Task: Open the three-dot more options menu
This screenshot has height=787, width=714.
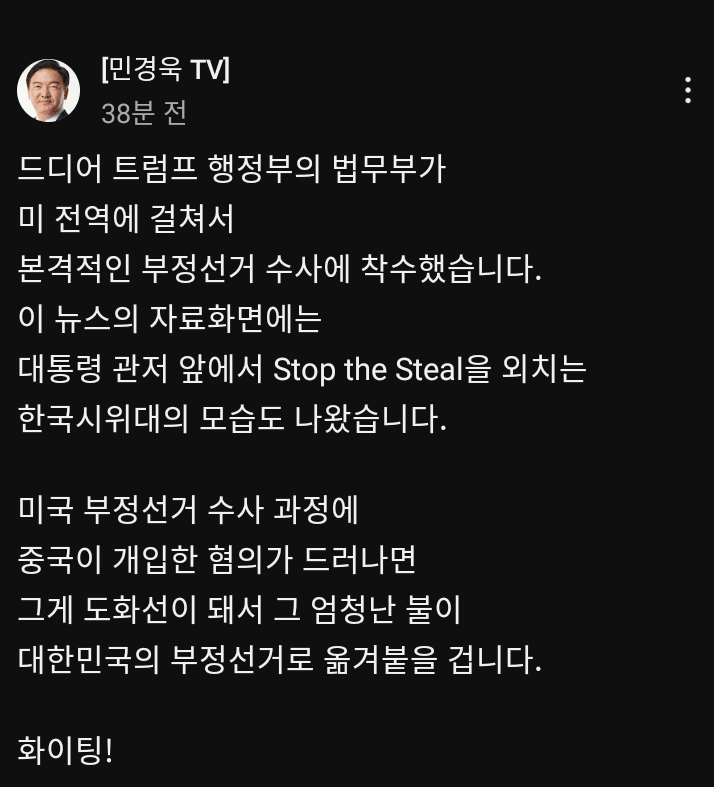Action: [688, 90]
